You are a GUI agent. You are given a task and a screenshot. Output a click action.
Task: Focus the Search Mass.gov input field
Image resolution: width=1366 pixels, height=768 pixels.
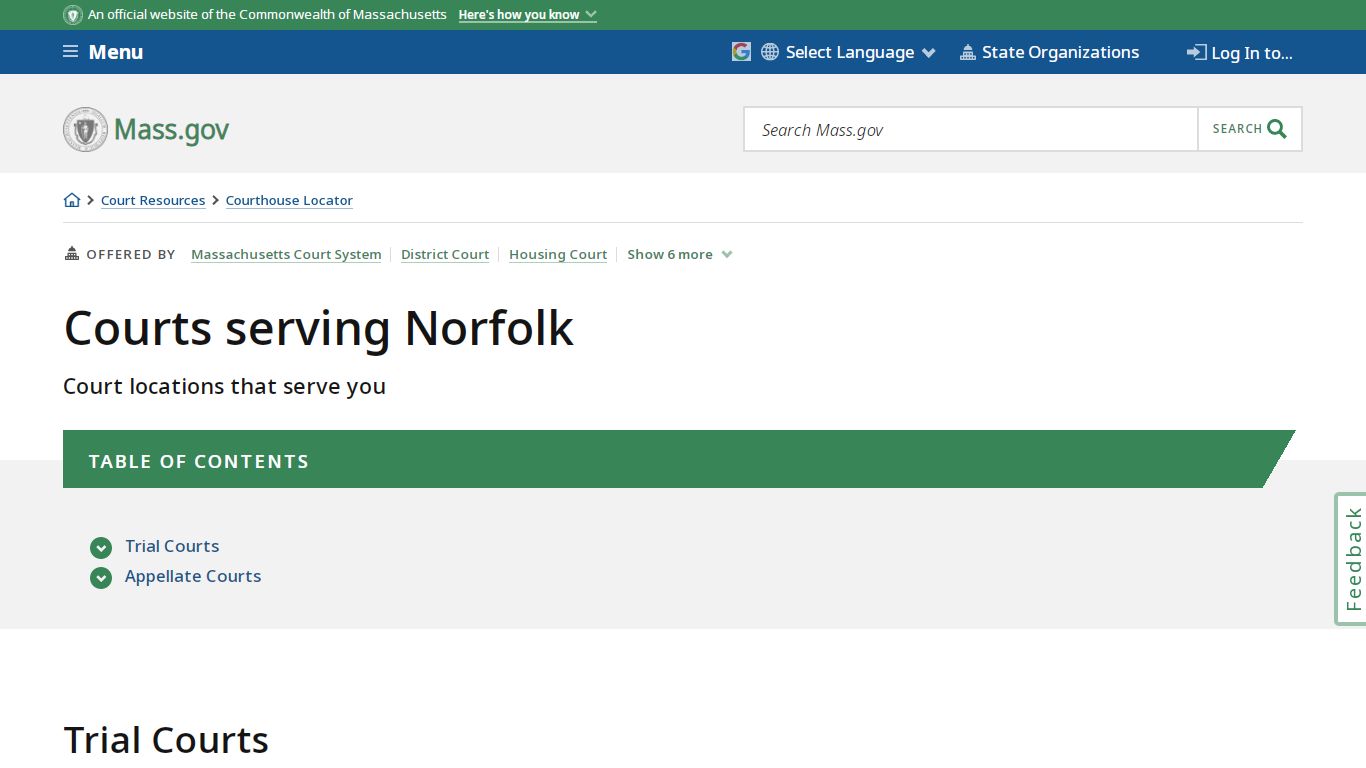click(x=971, y=129)
